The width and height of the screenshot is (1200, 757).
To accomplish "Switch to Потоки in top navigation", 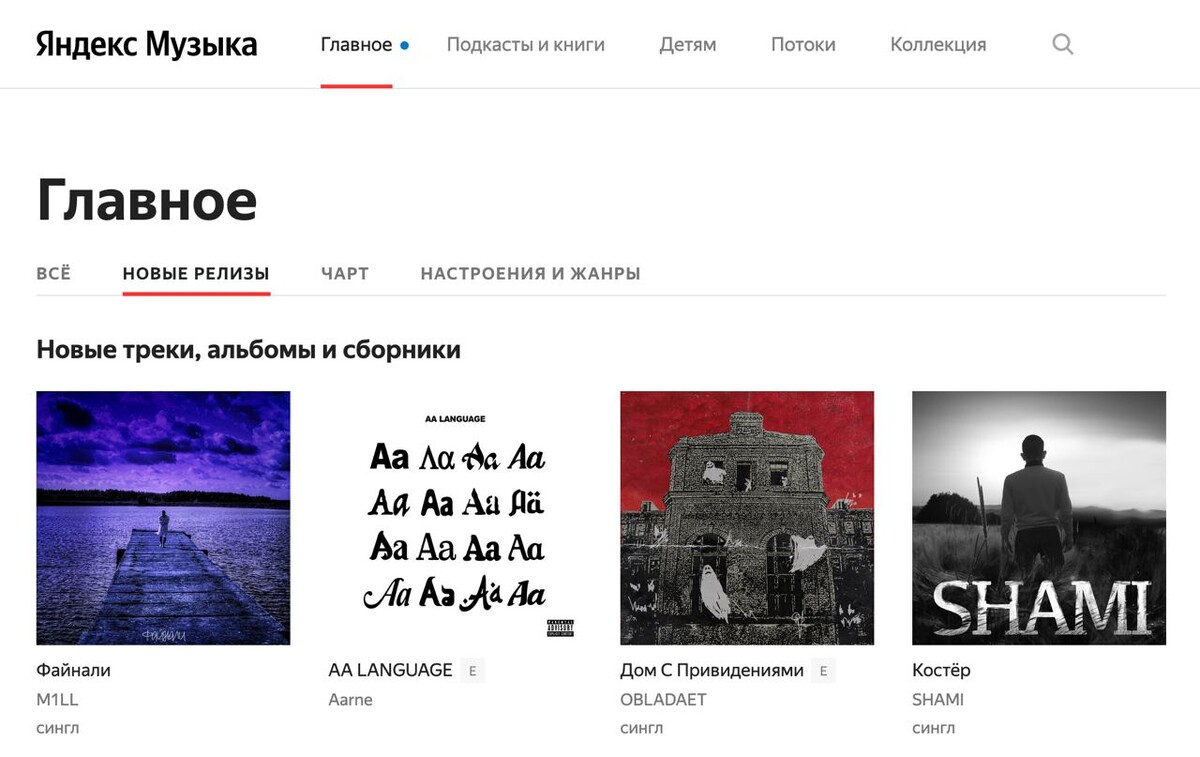I will click(x=803, y=45).
